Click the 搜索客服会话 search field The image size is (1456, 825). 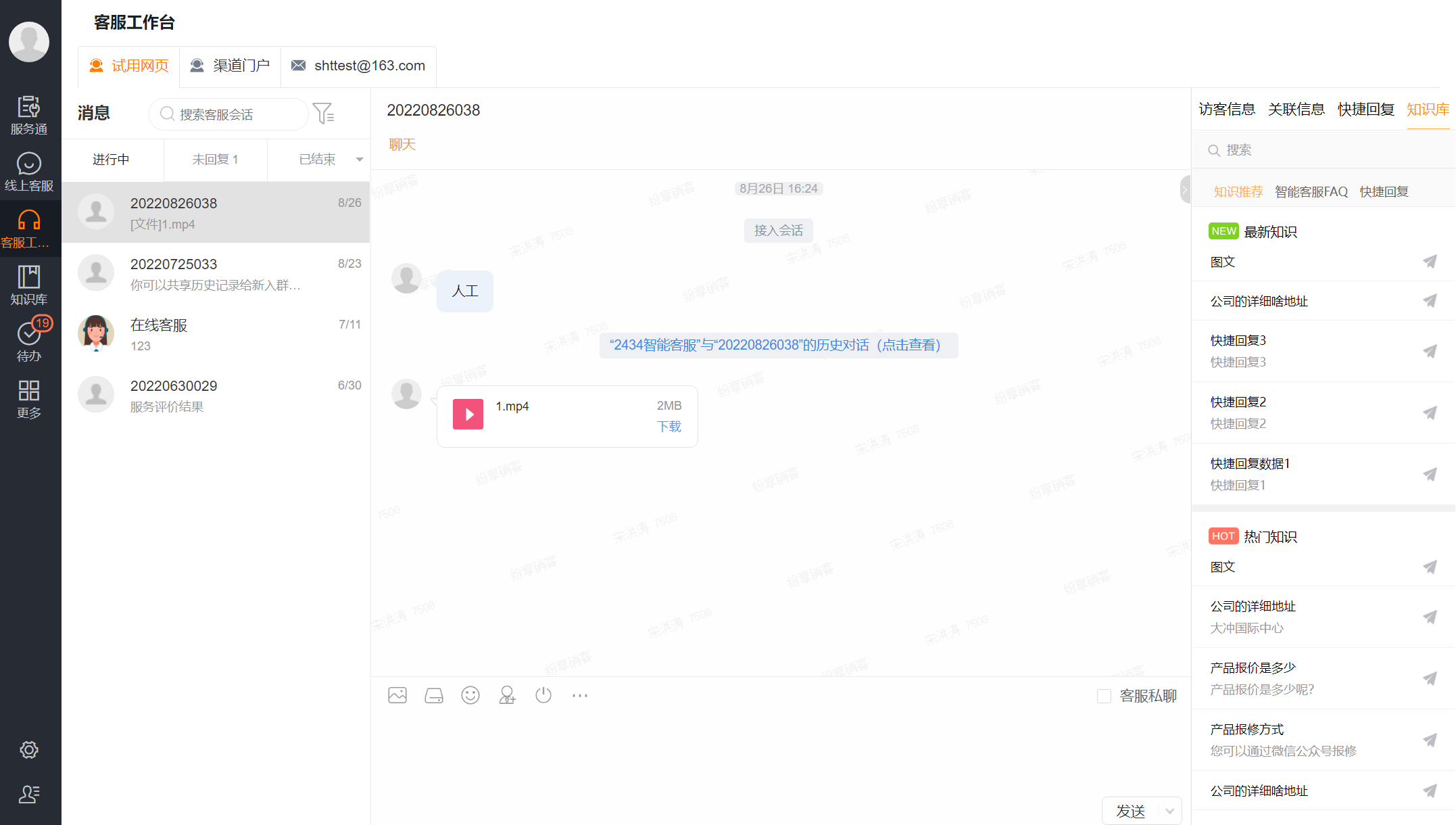[x=230, y=114]
